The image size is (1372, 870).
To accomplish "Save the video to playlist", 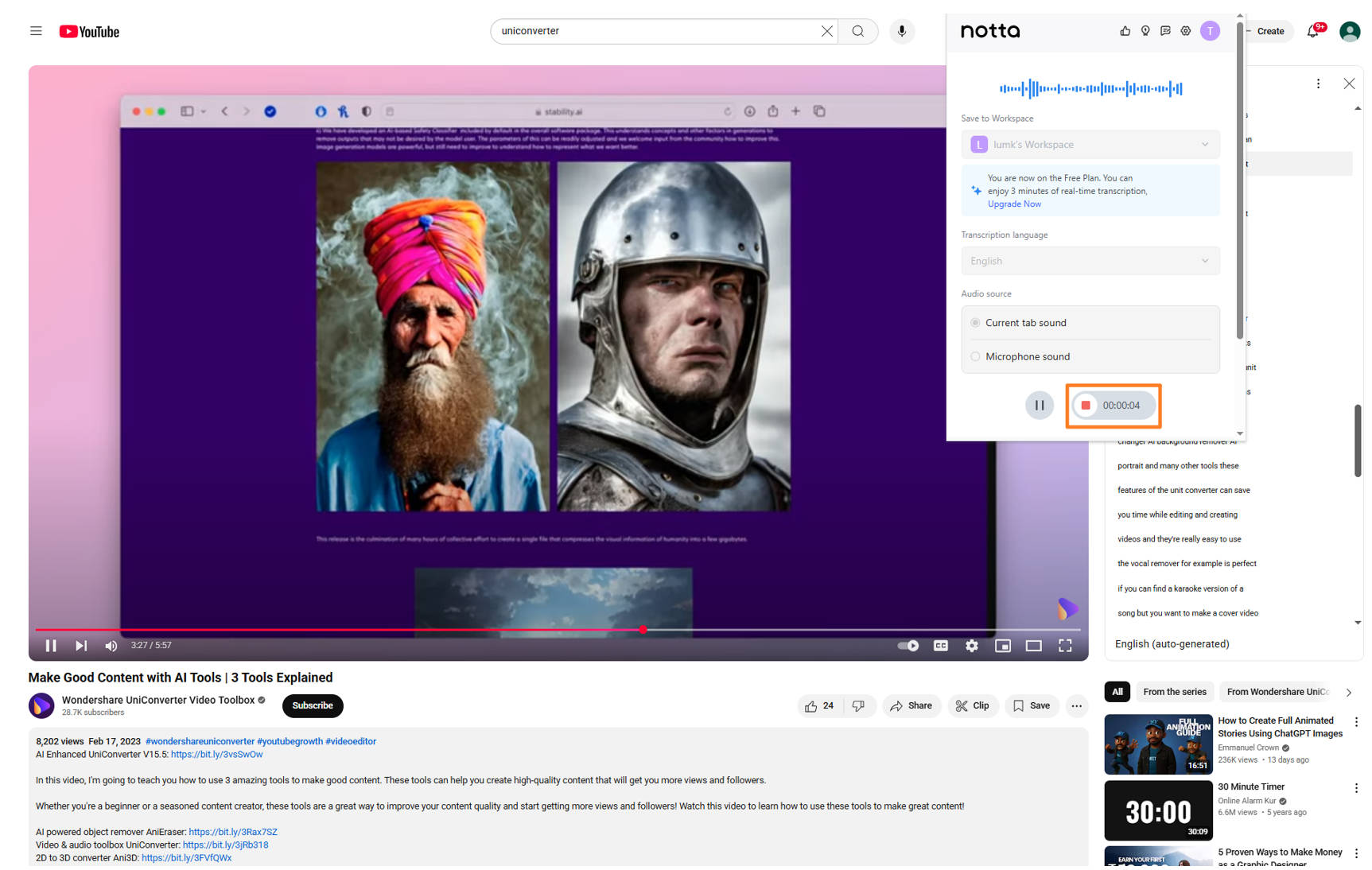I will click(x=1032, y=706).
